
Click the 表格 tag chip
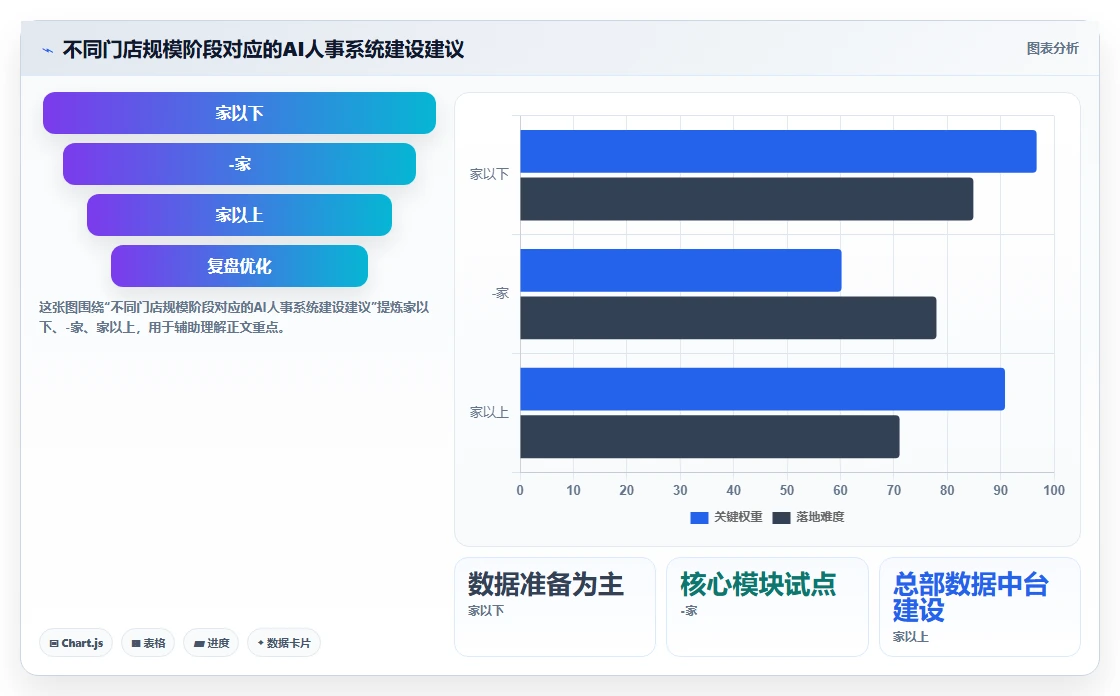148,643
